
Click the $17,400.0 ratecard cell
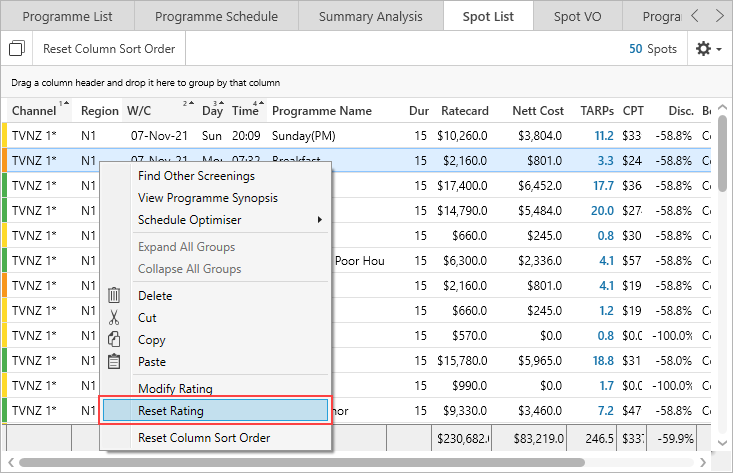point(462,186)
